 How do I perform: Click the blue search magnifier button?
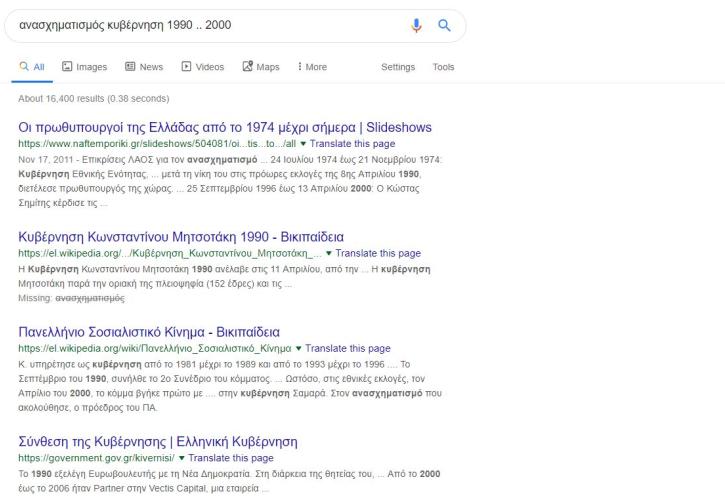click(444, 25)
